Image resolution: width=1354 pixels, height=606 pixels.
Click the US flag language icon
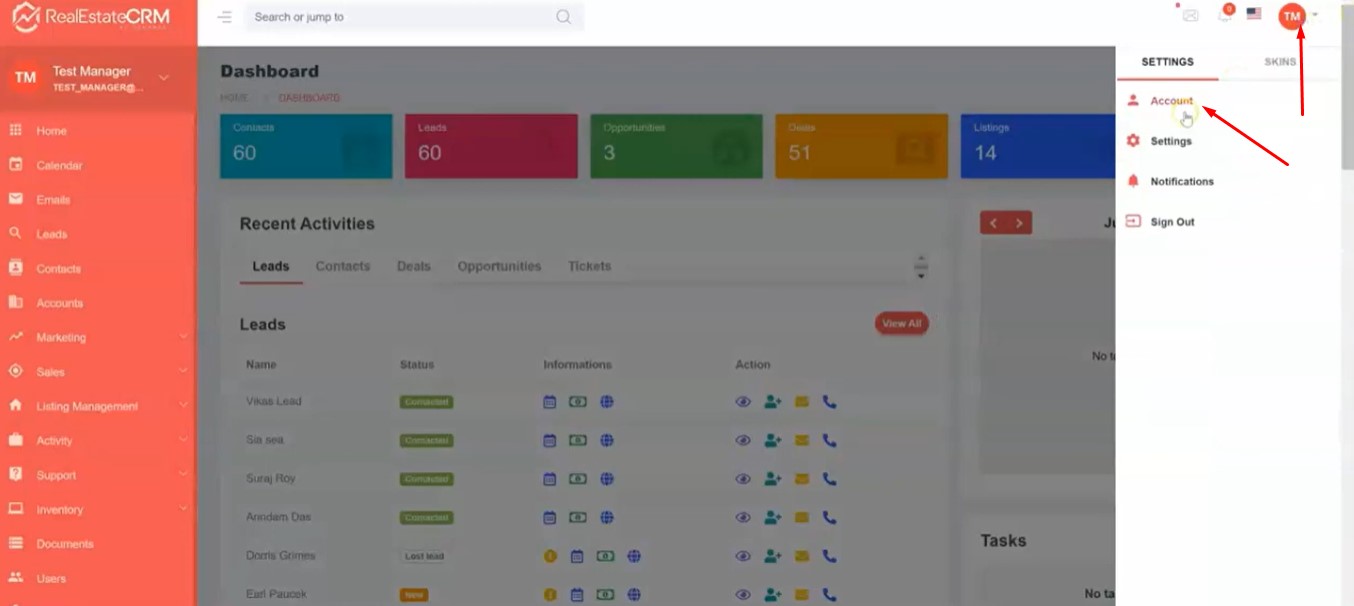tap(1254, 15)
